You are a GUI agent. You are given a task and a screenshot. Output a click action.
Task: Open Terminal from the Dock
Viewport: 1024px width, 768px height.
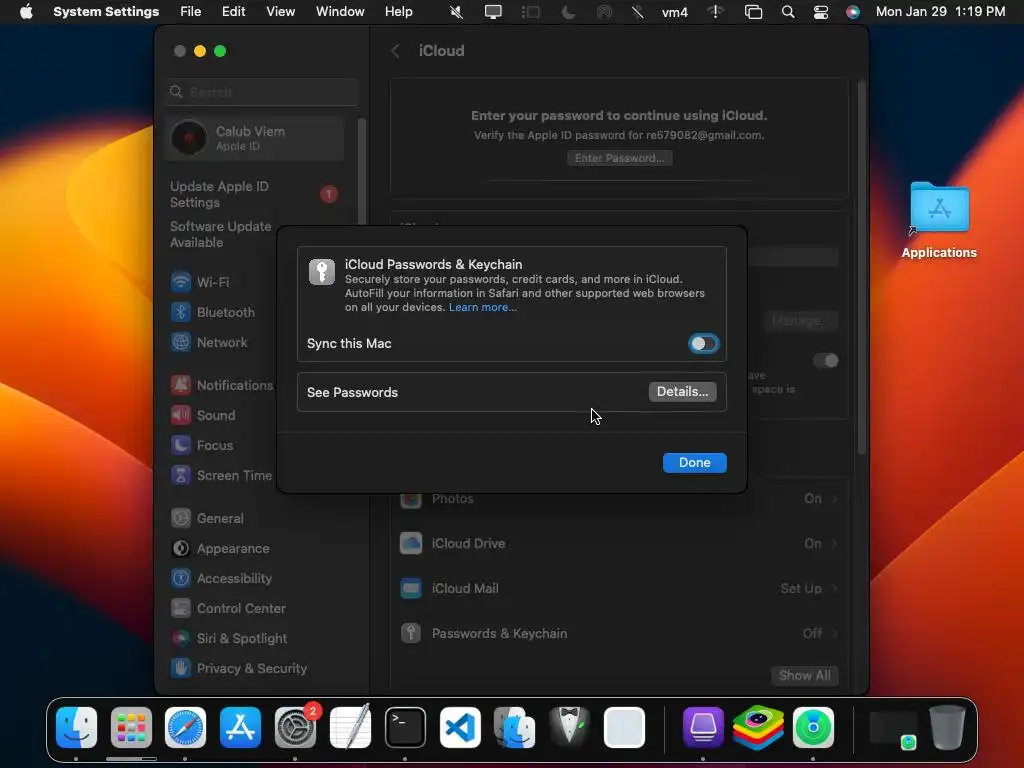click(x=405, y=728)
